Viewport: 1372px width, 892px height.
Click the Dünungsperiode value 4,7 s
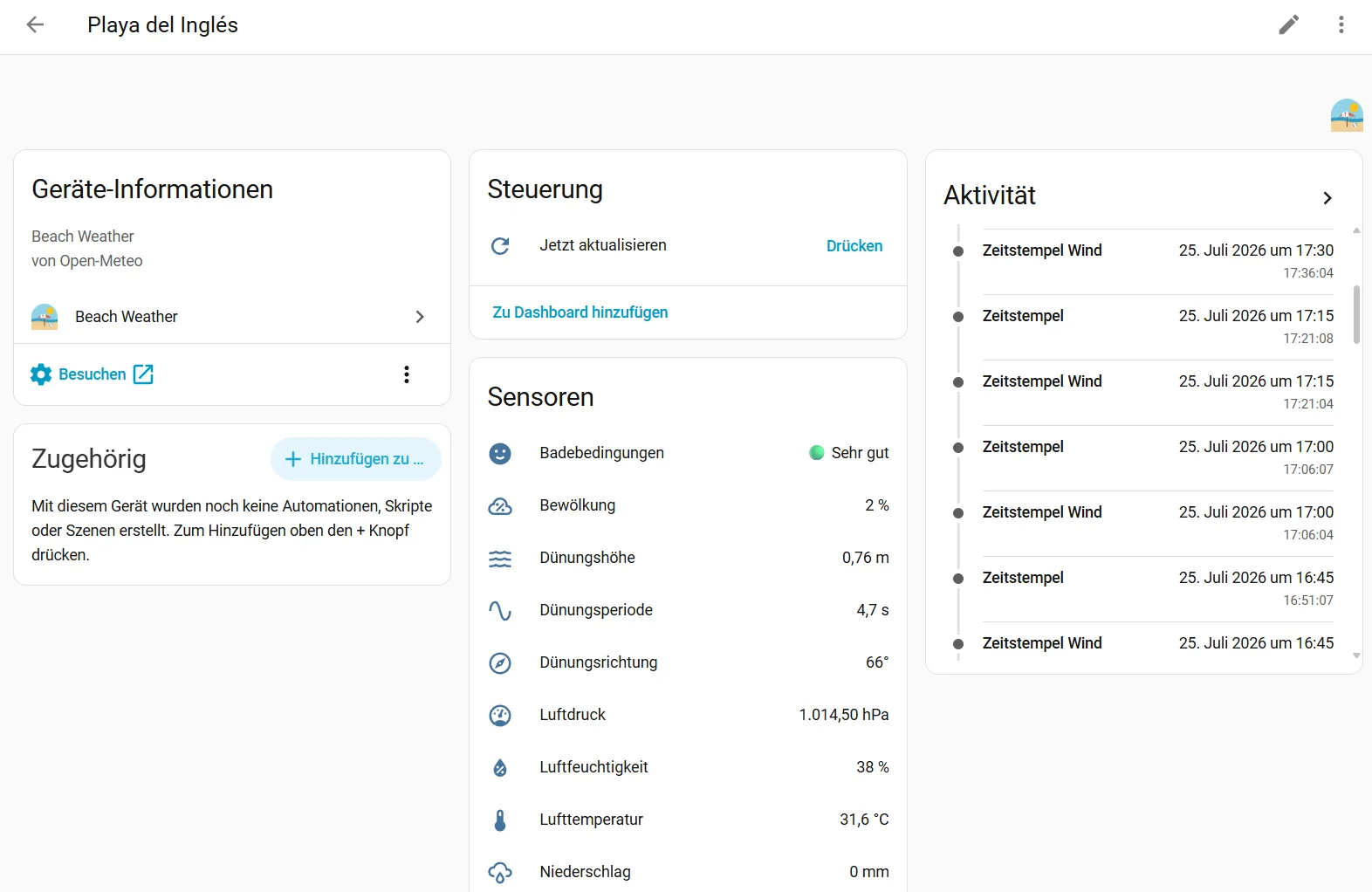click(873, 610)
